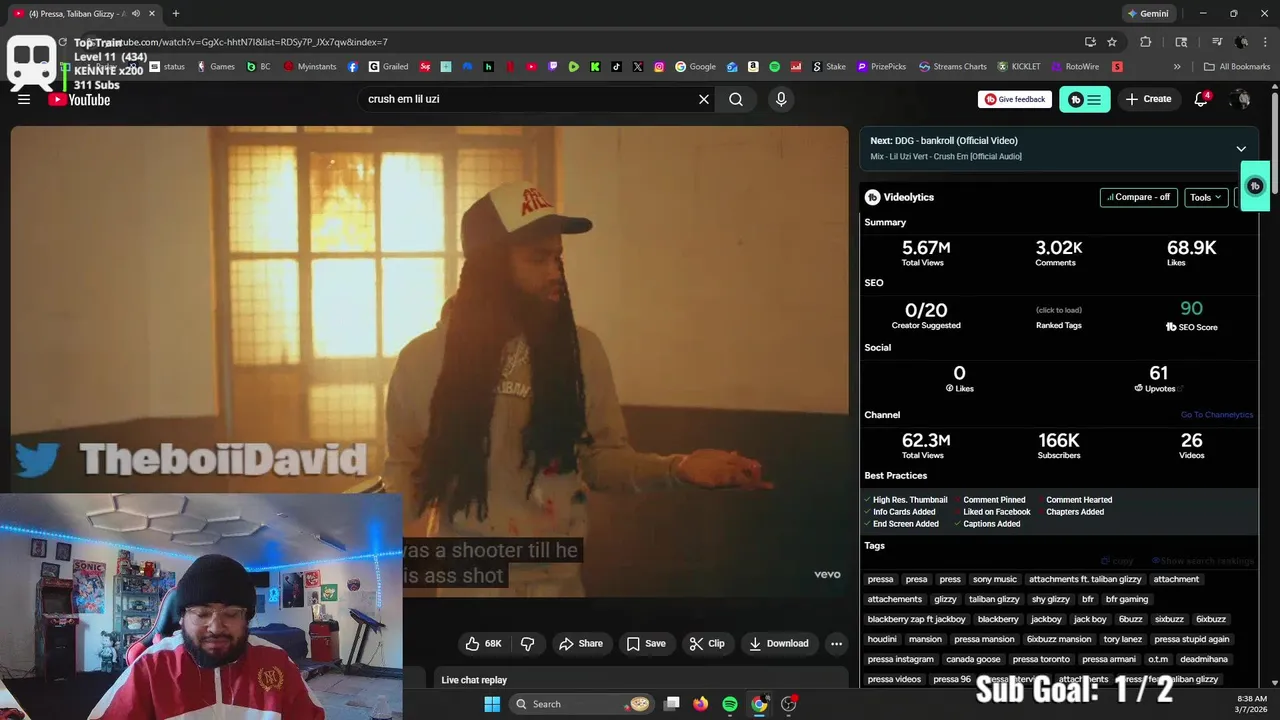Open more actions ellipsis under video

click(836, 644)
